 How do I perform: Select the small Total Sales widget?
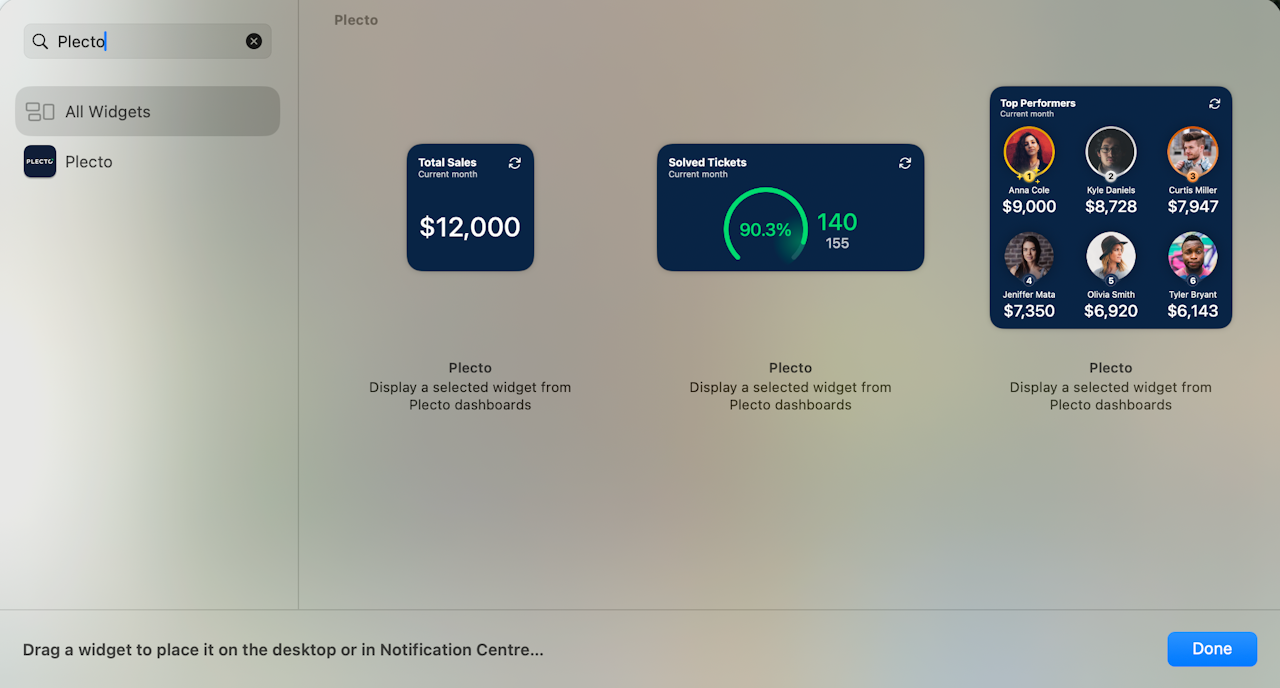point(470,208)
